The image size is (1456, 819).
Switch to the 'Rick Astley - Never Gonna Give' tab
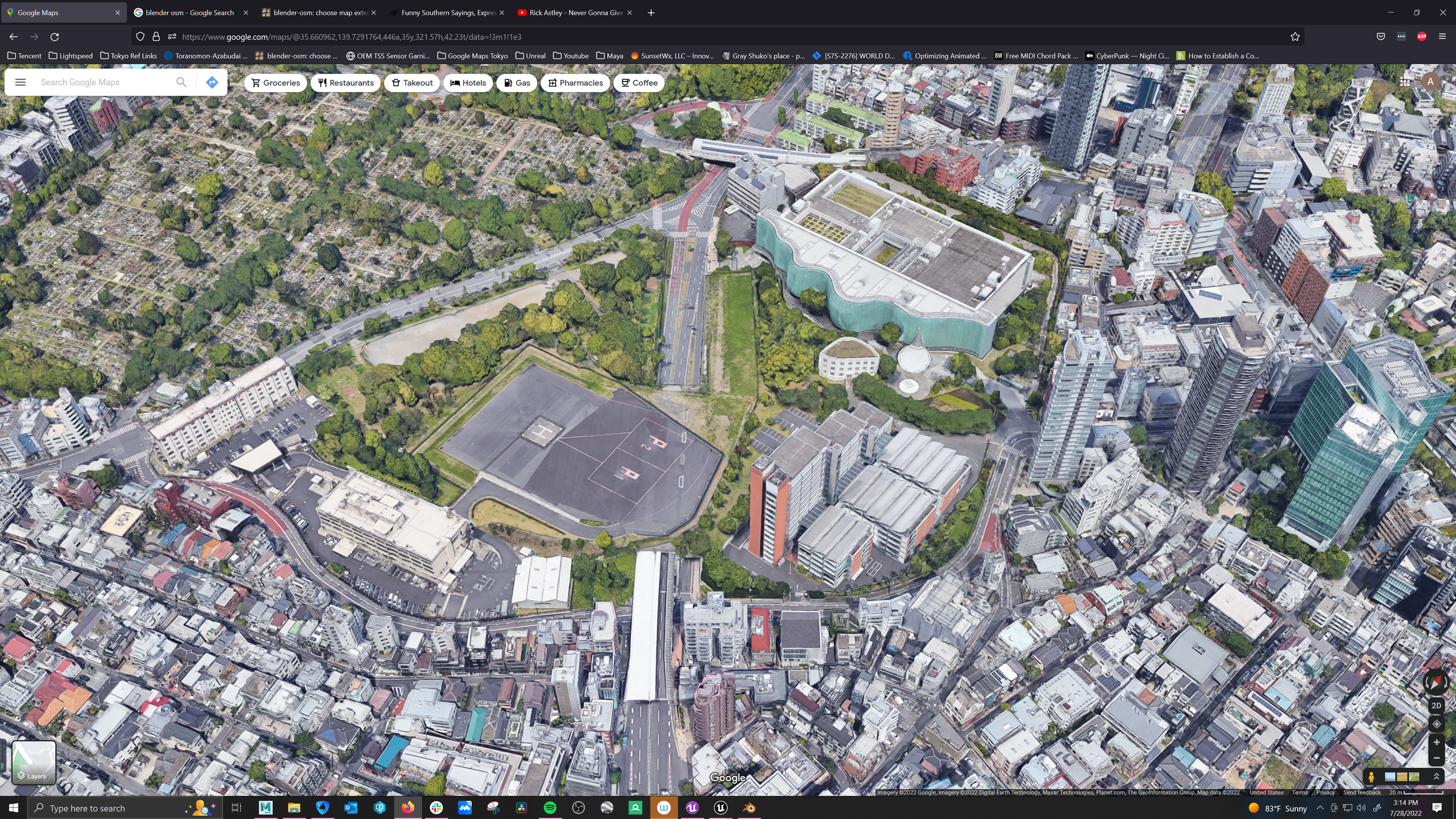click(x=575, y=12)
